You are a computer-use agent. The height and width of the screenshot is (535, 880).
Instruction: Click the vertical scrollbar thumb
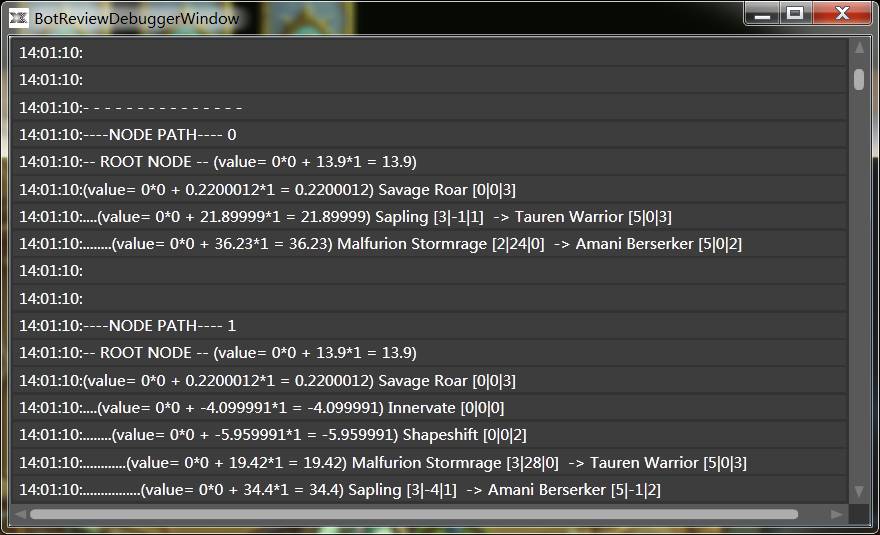pyautogui.click(x=859, y=79)
